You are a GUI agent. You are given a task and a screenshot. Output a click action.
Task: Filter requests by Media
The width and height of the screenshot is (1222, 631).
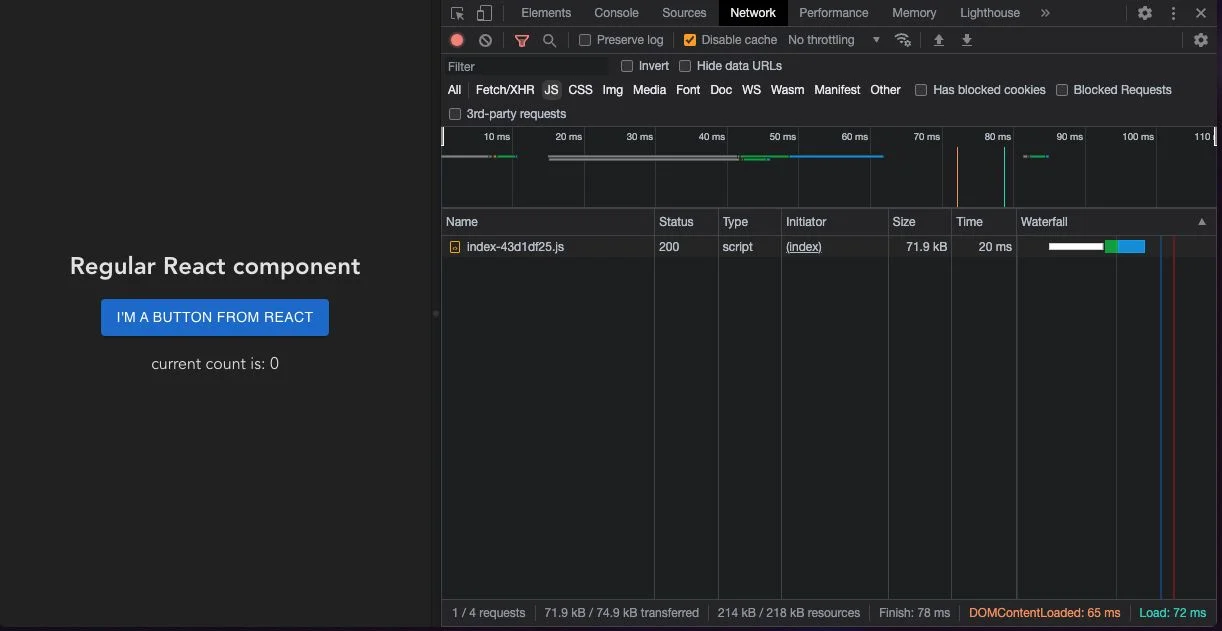pos(649,90)
